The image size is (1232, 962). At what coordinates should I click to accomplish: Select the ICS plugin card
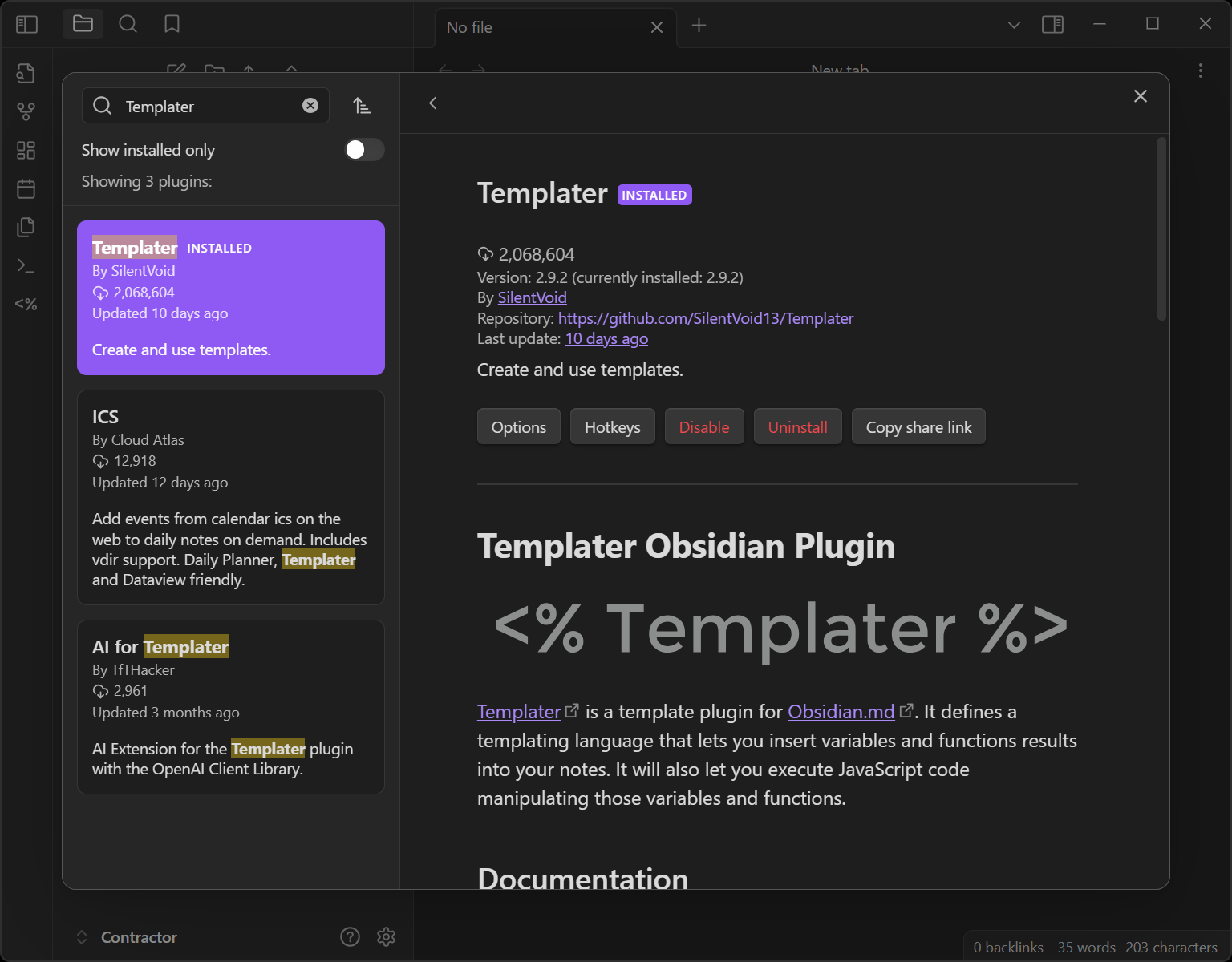coord(231,497)
